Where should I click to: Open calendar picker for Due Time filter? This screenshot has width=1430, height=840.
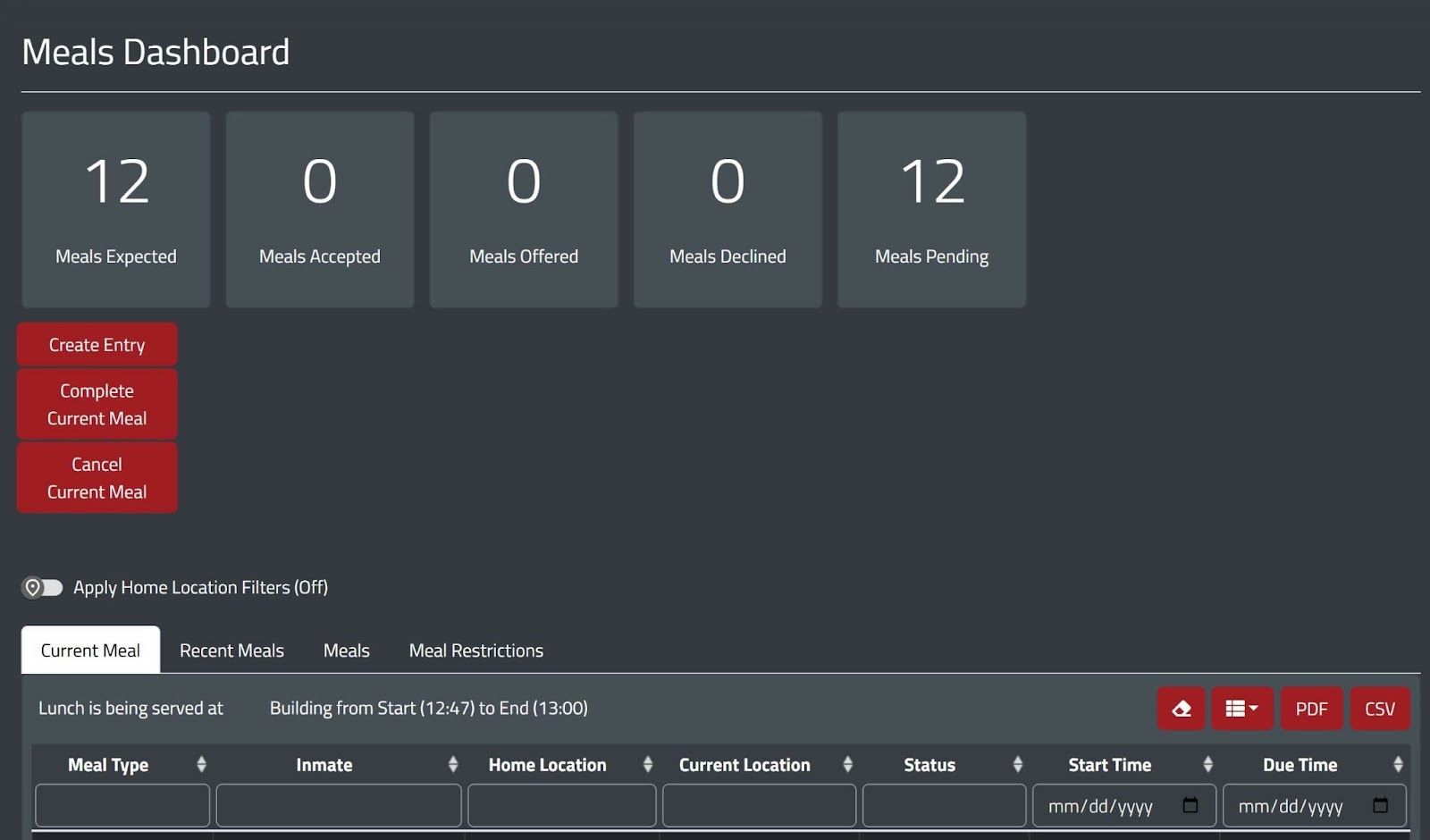pos(1381,806)
